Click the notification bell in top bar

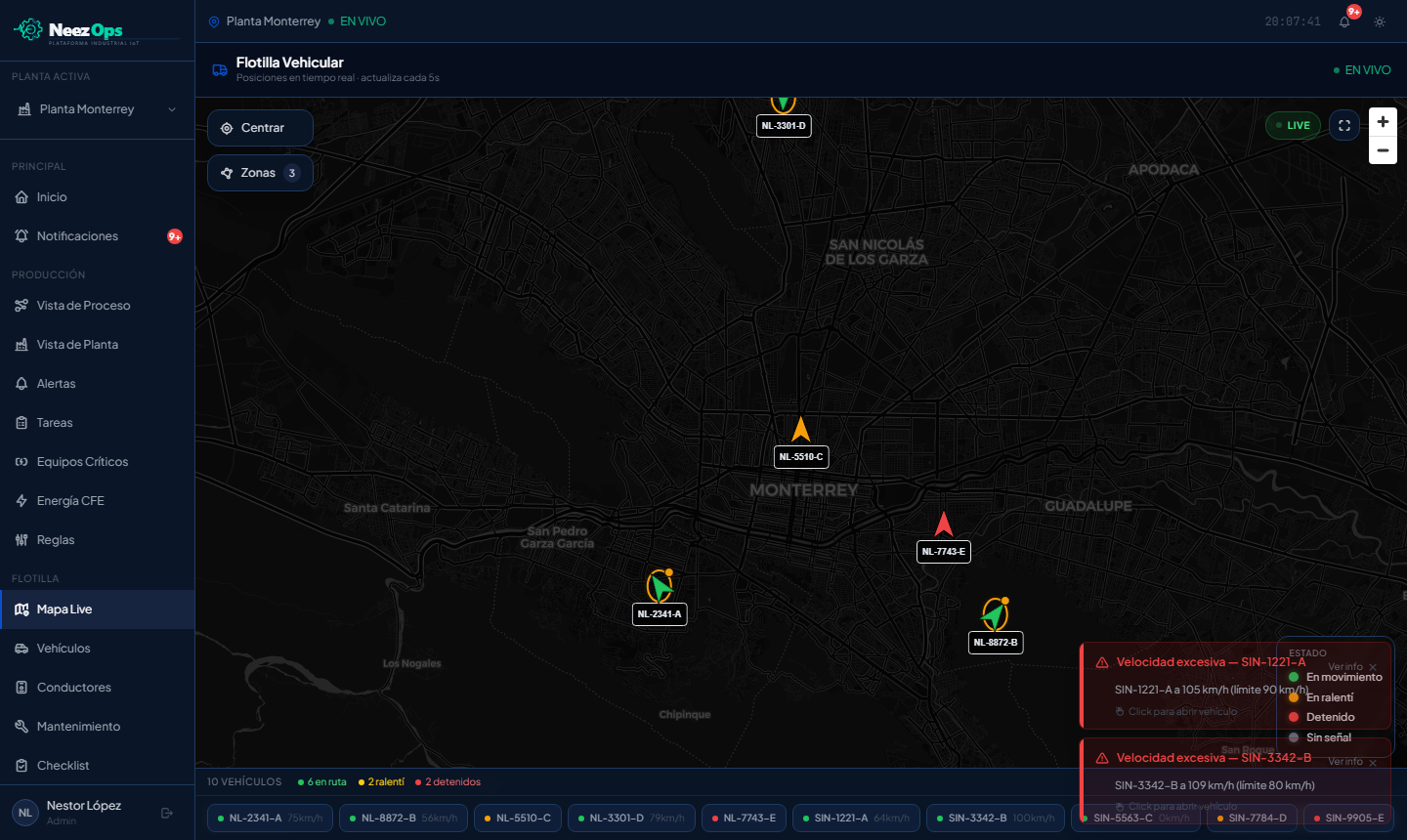[1344, 21]
